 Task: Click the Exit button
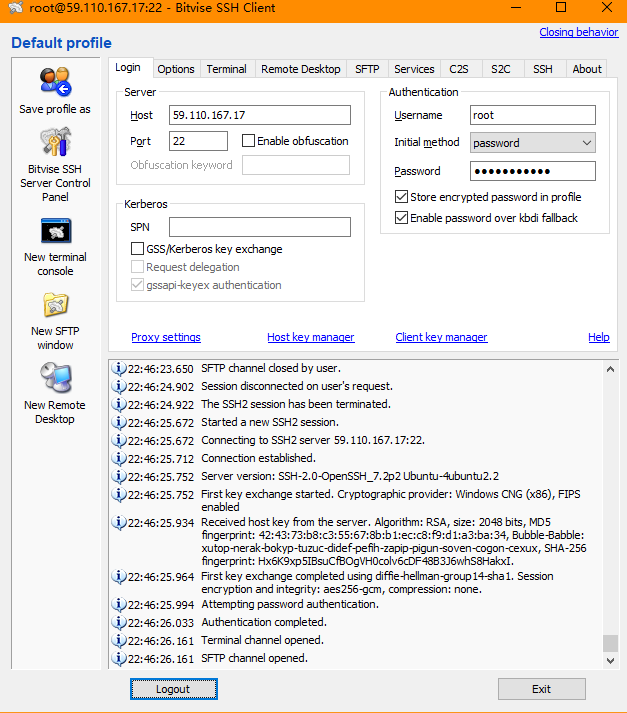542,689
